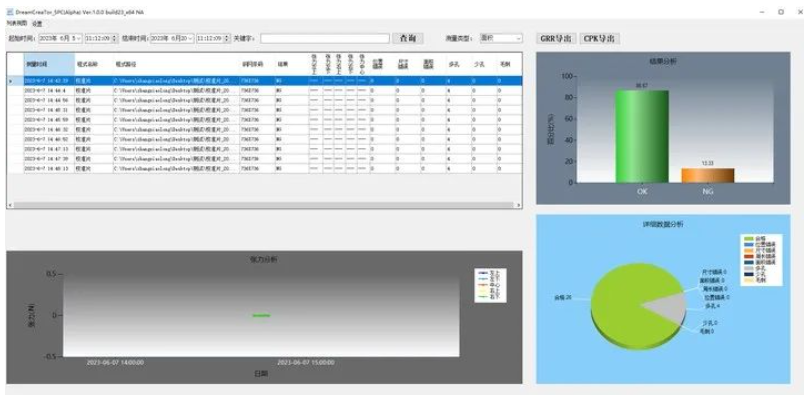Click the table's horizontal scrollbar left arrow
Viewport: 804px width, 395px height.
click(x=10, y=205)
